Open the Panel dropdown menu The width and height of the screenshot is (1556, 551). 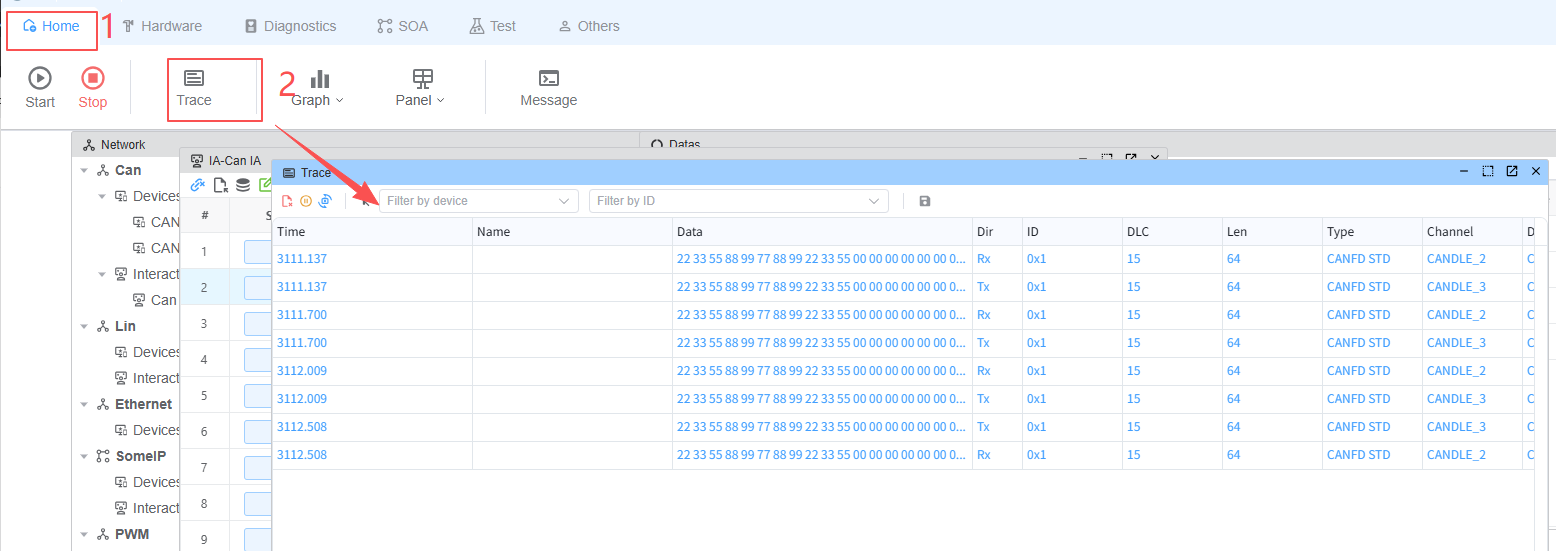[x=421, y=87]
